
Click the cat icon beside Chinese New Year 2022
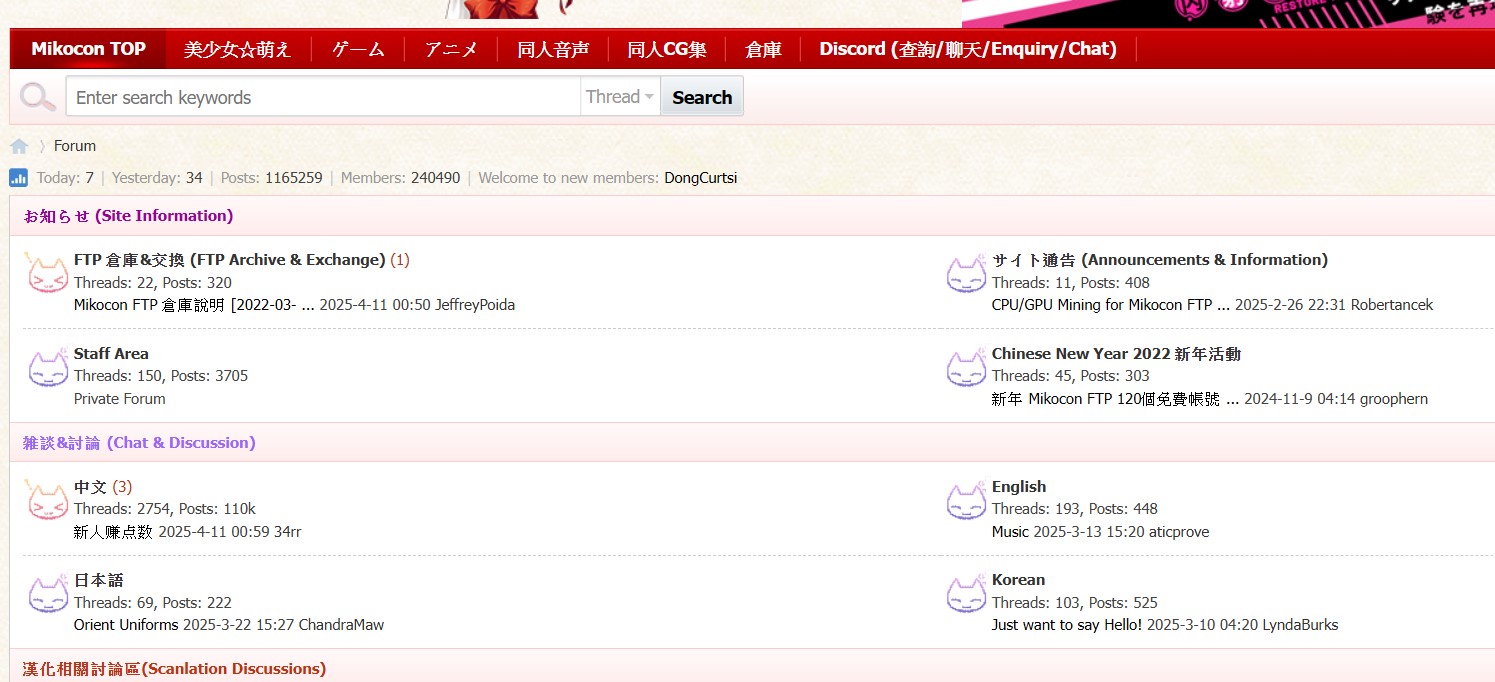click(x=966, y=368)
